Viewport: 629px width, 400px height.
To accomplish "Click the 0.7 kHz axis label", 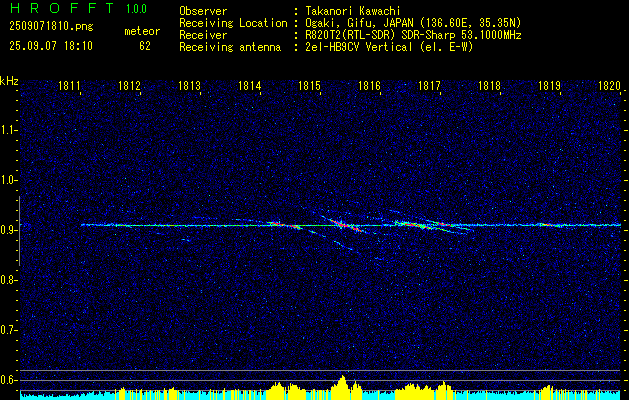I will tap(8, 330).
